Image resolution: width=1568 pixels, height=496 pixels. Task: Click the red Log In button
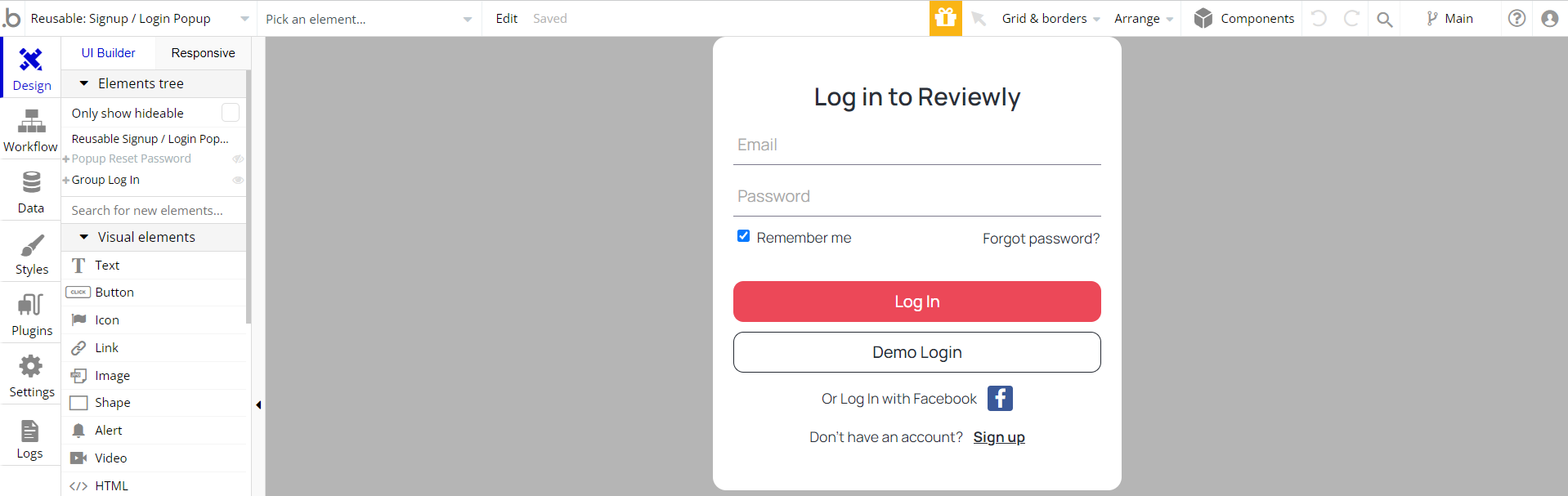click(916, 302)
